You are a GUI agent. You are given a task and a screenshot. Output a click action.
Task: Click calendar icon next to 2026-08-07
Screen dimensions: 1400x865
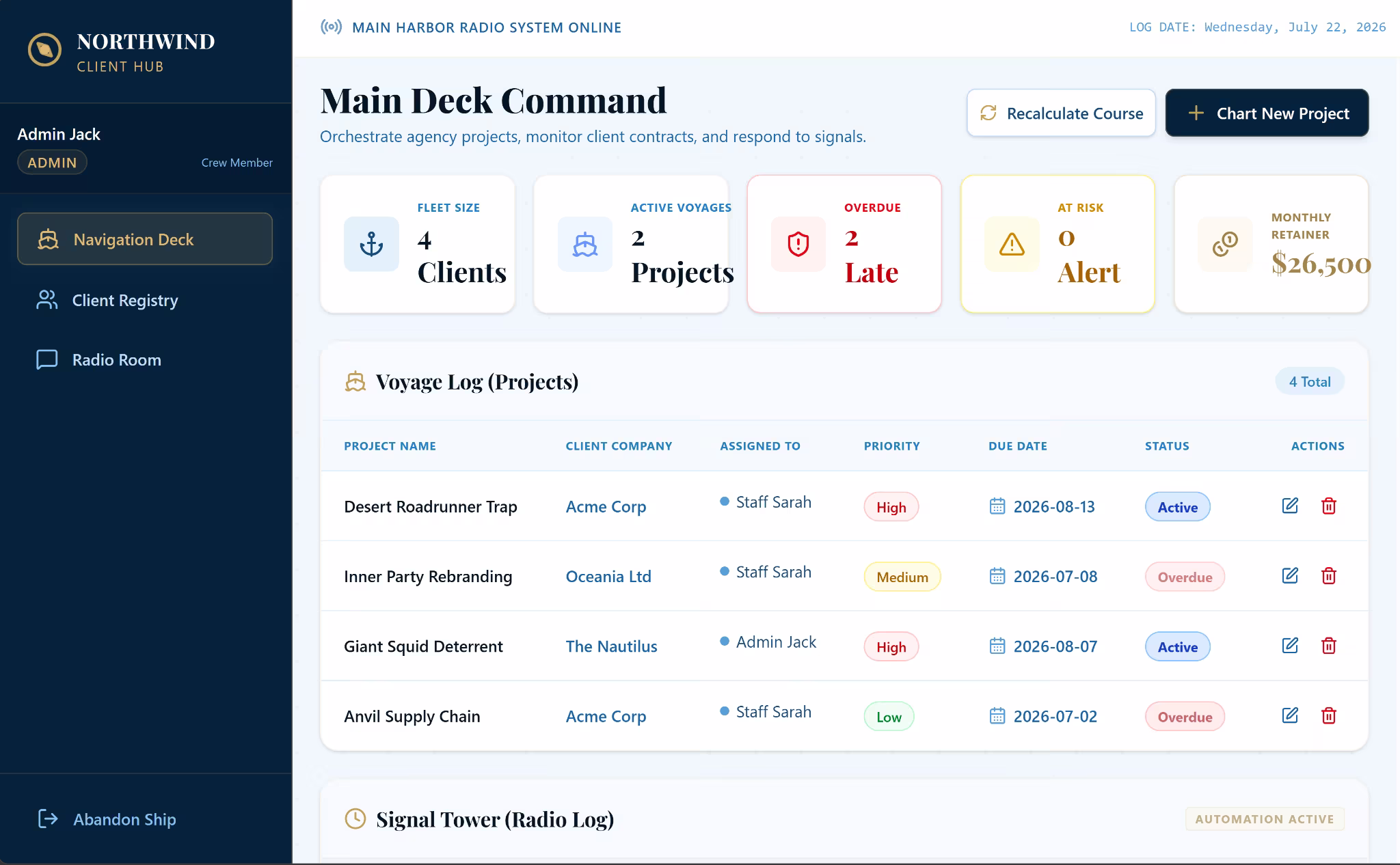tap(997, 646)
